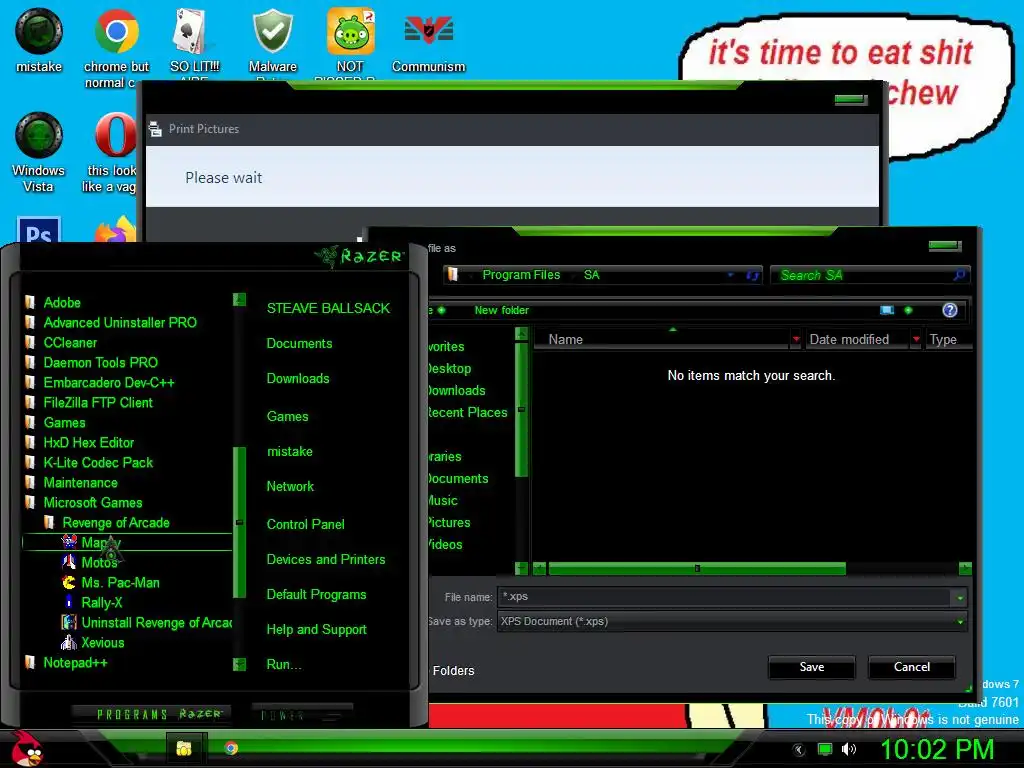Image resolution: width=1024 pixels, height=768 pixels.
Task: Click the change view icon in save dialog
Action: [886, 310]
